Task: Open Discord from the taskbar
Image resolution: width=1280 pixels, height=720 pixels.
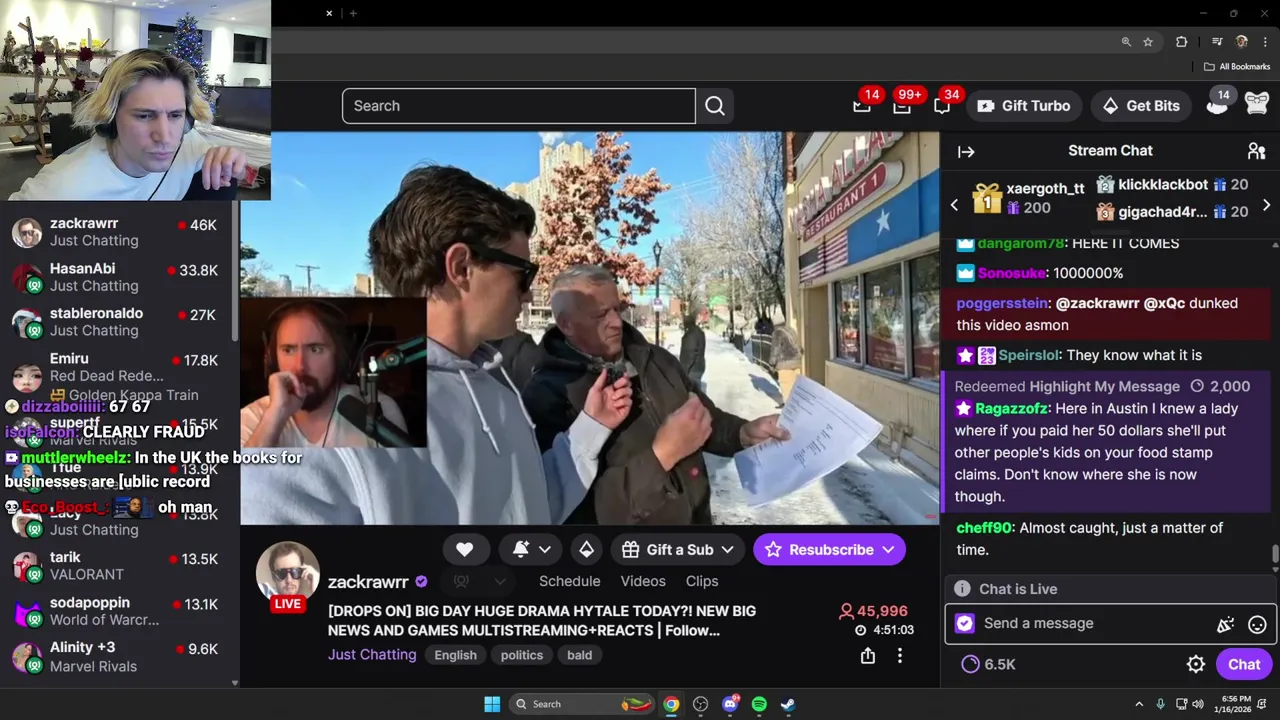Action: click(730, 704)
